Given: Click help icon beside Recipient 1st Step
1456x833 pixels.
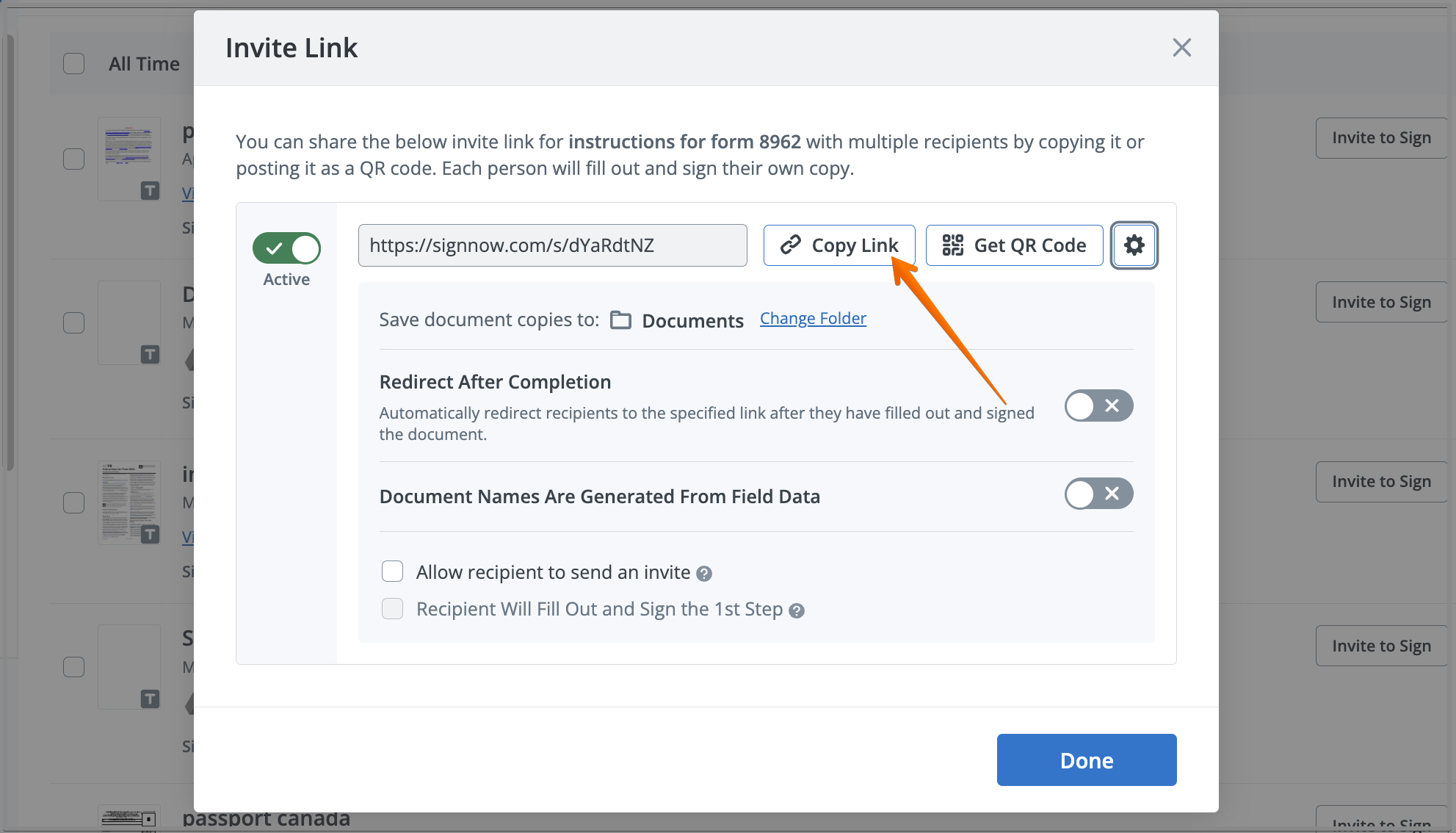Looking at the screenshot, I should (x=797, y=610).
